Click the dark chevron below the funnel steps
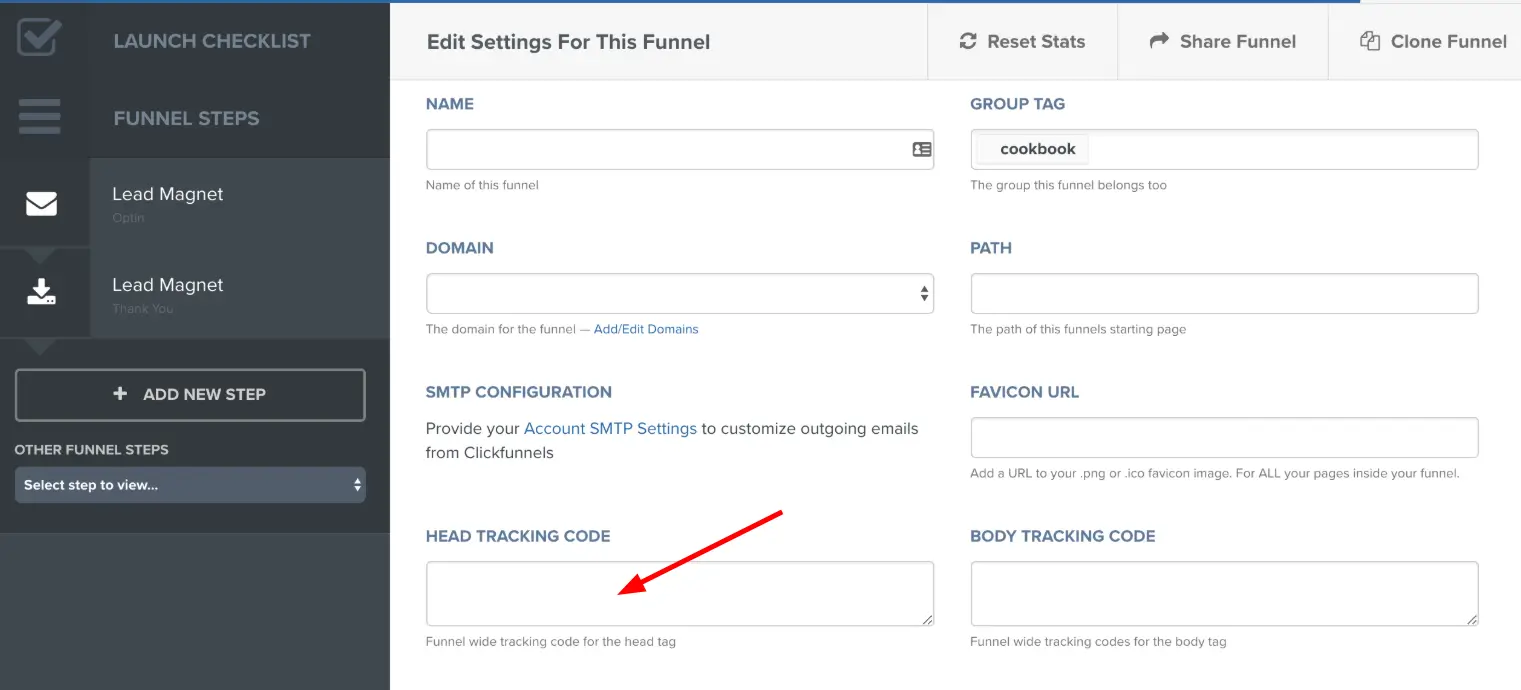 (38, 348)
